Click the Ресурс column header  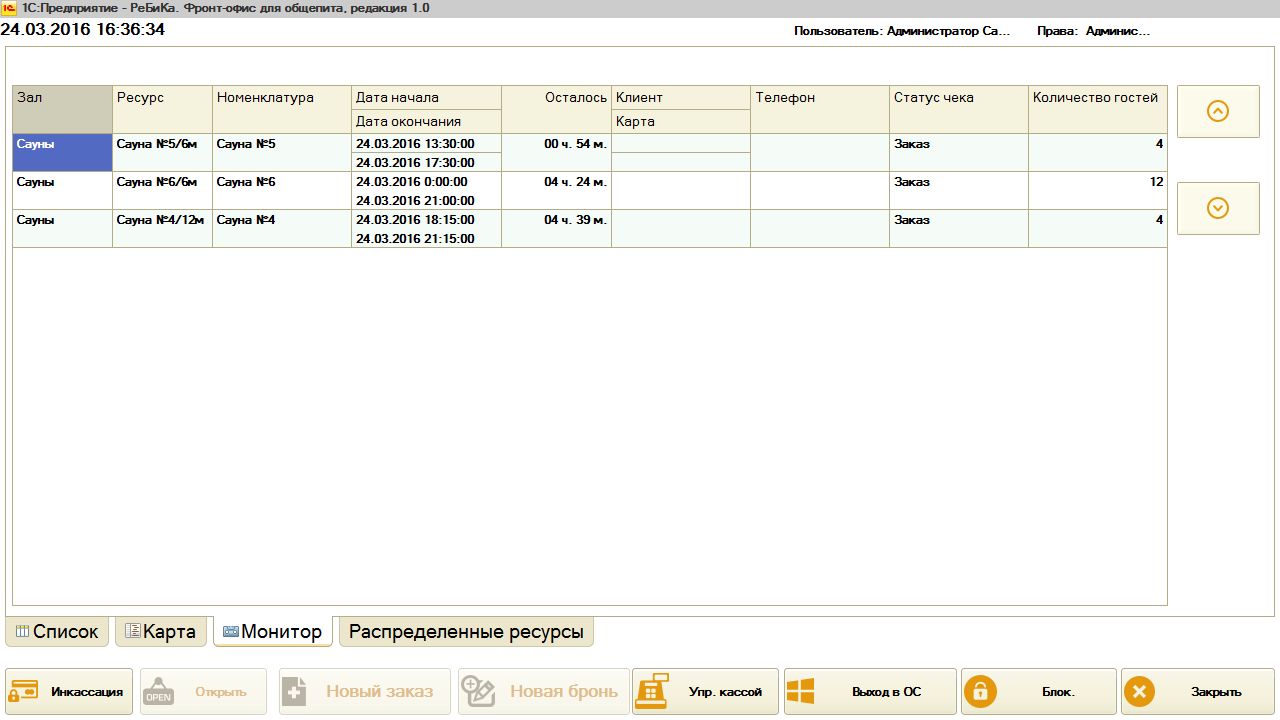click(x=162, y=109)
